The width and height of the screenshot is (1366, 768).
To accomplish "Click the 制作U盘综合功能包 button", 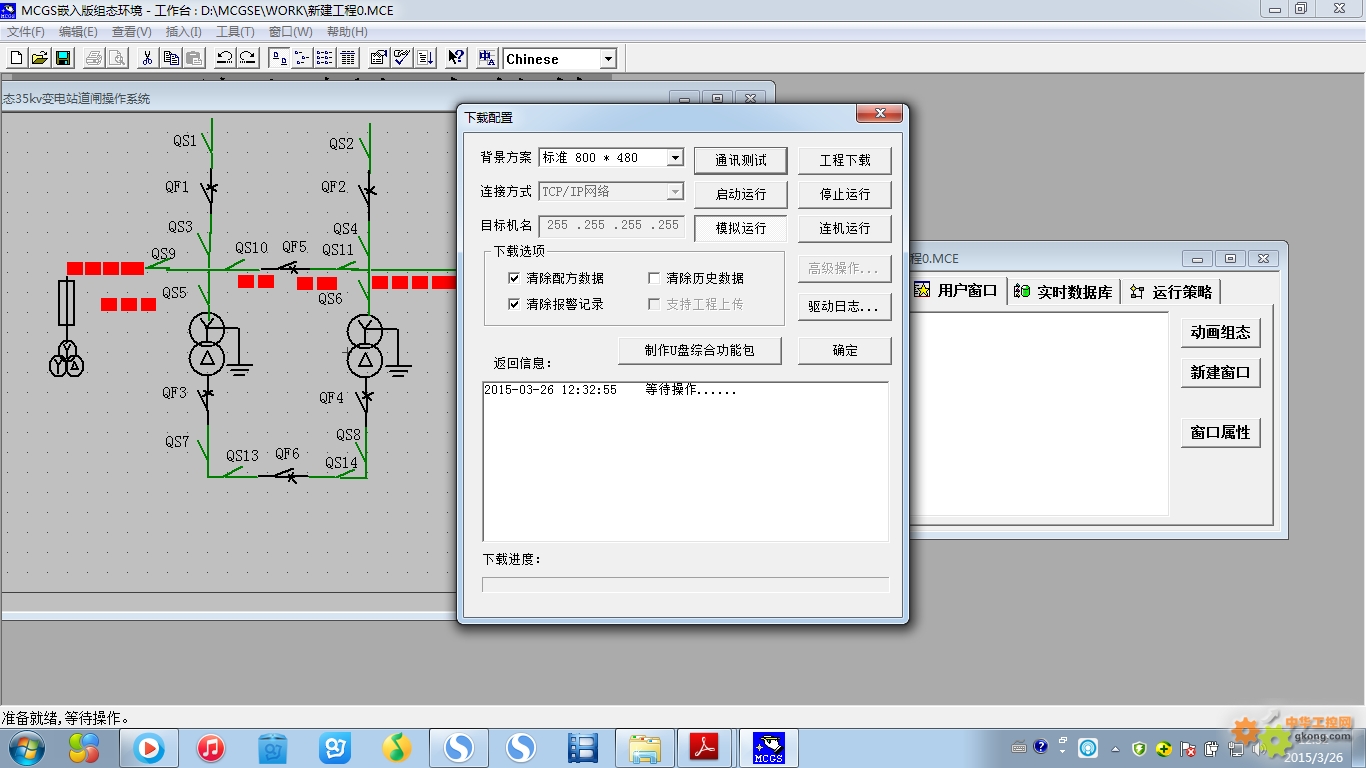I will pyautogui.click(x=698, y=350).
